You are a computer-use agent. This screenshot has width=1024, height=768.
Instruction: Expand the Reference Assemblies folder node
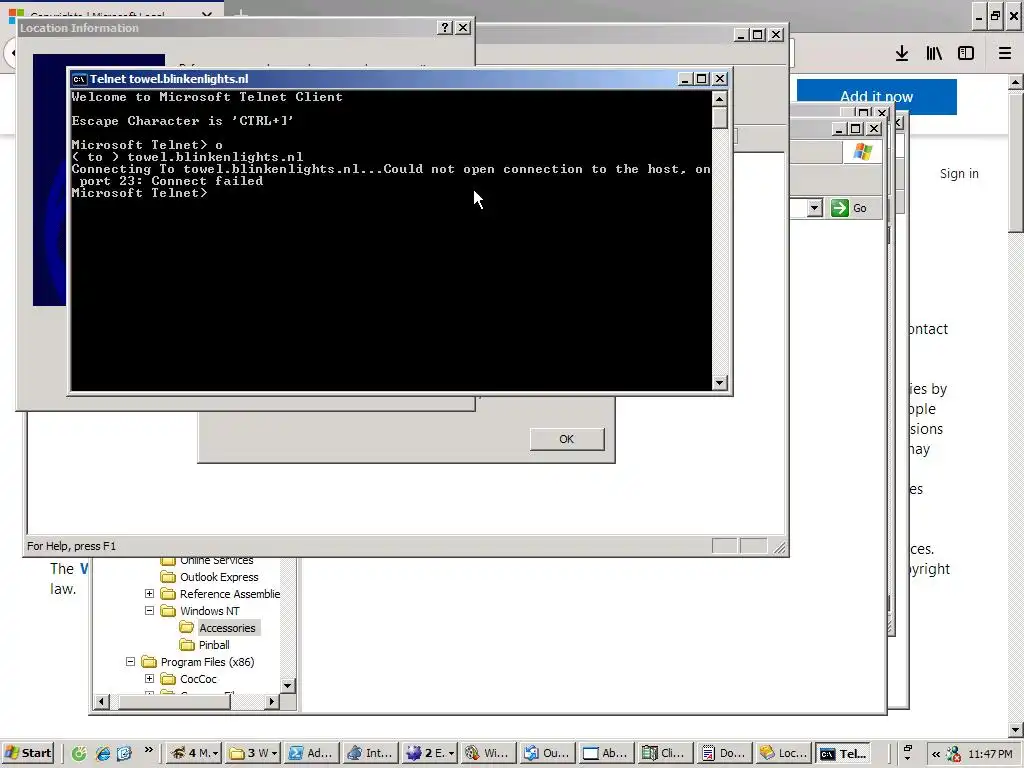(x=150, y=594)
